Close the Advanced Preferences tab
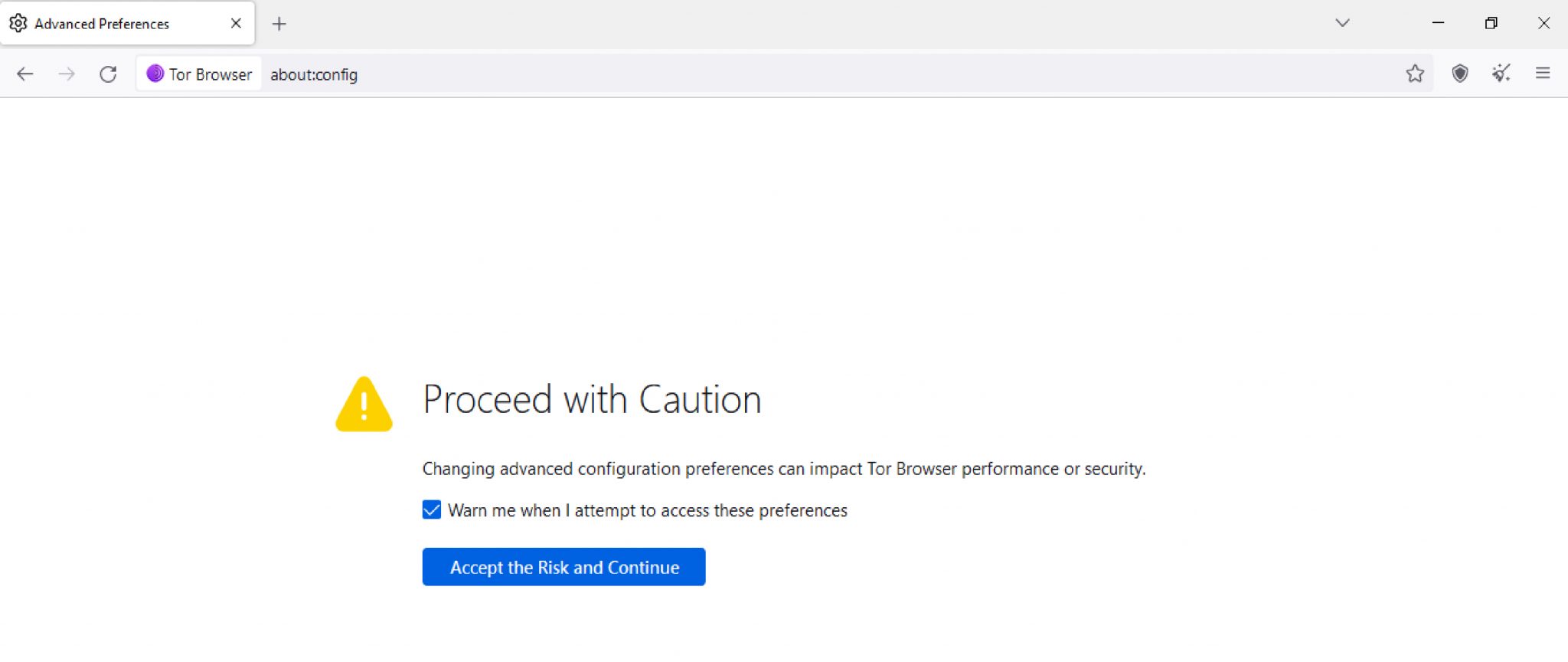The height and width of the screenshot is (662, 1568). tap(236, 24)
